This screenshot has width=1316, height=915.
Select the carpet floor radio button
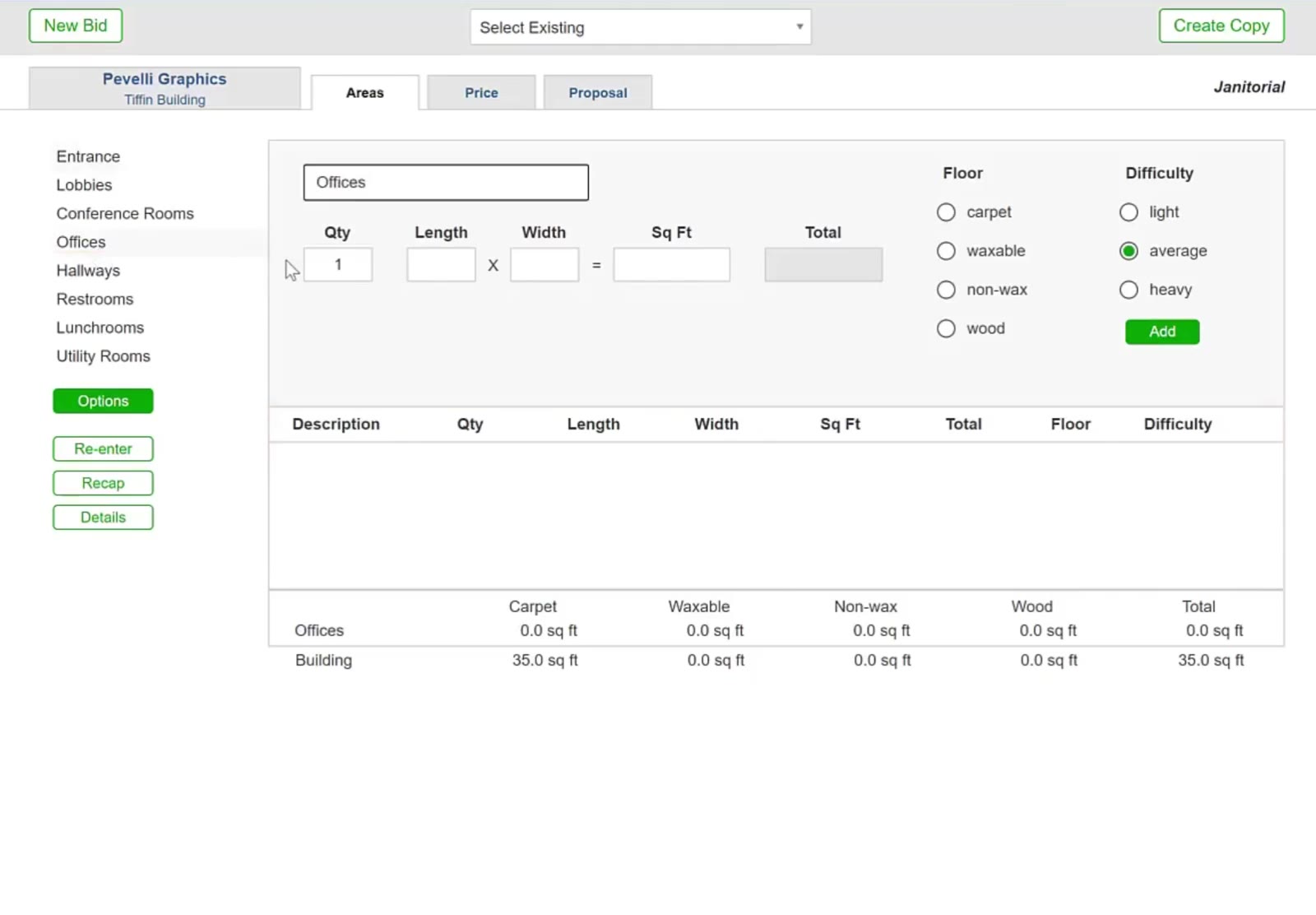click(x=946, y=212)
